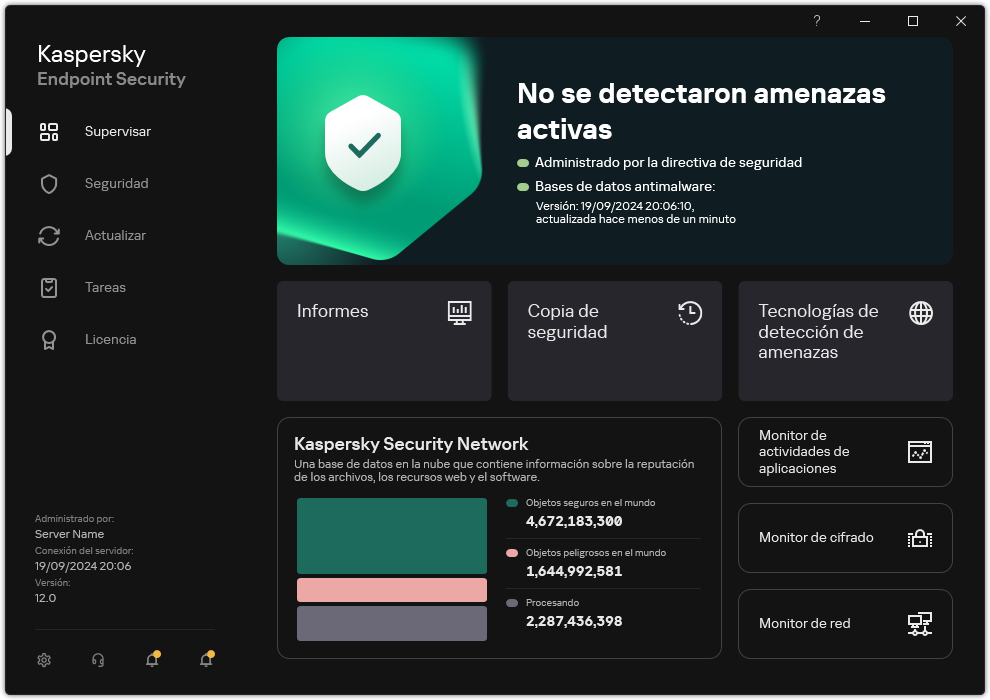990x700 pixels.
Task: Click the clock icon on Copia de seguridad
Action: coord(689,313)
